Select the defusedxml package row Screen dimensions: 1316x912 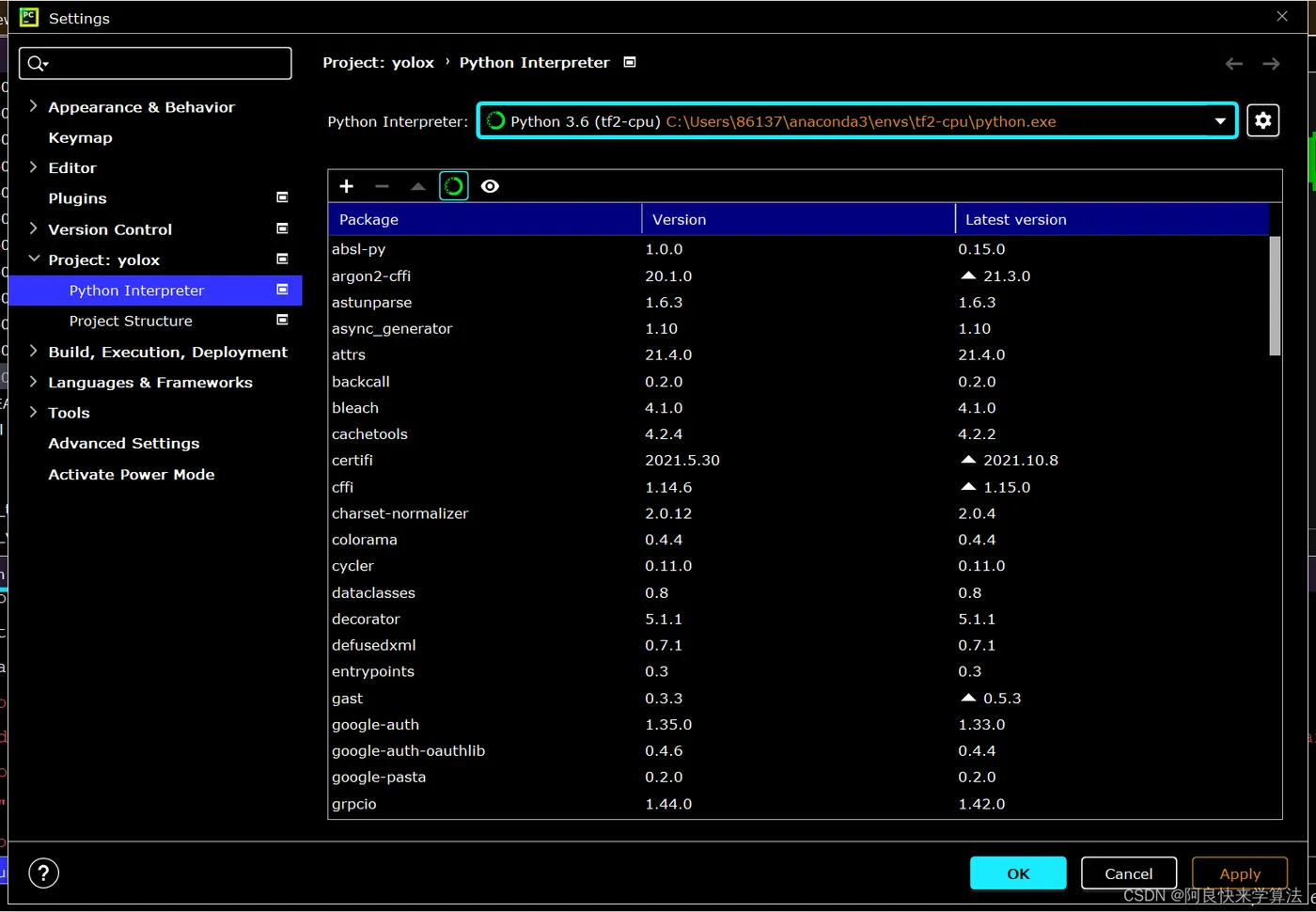[x=798, y=645]
